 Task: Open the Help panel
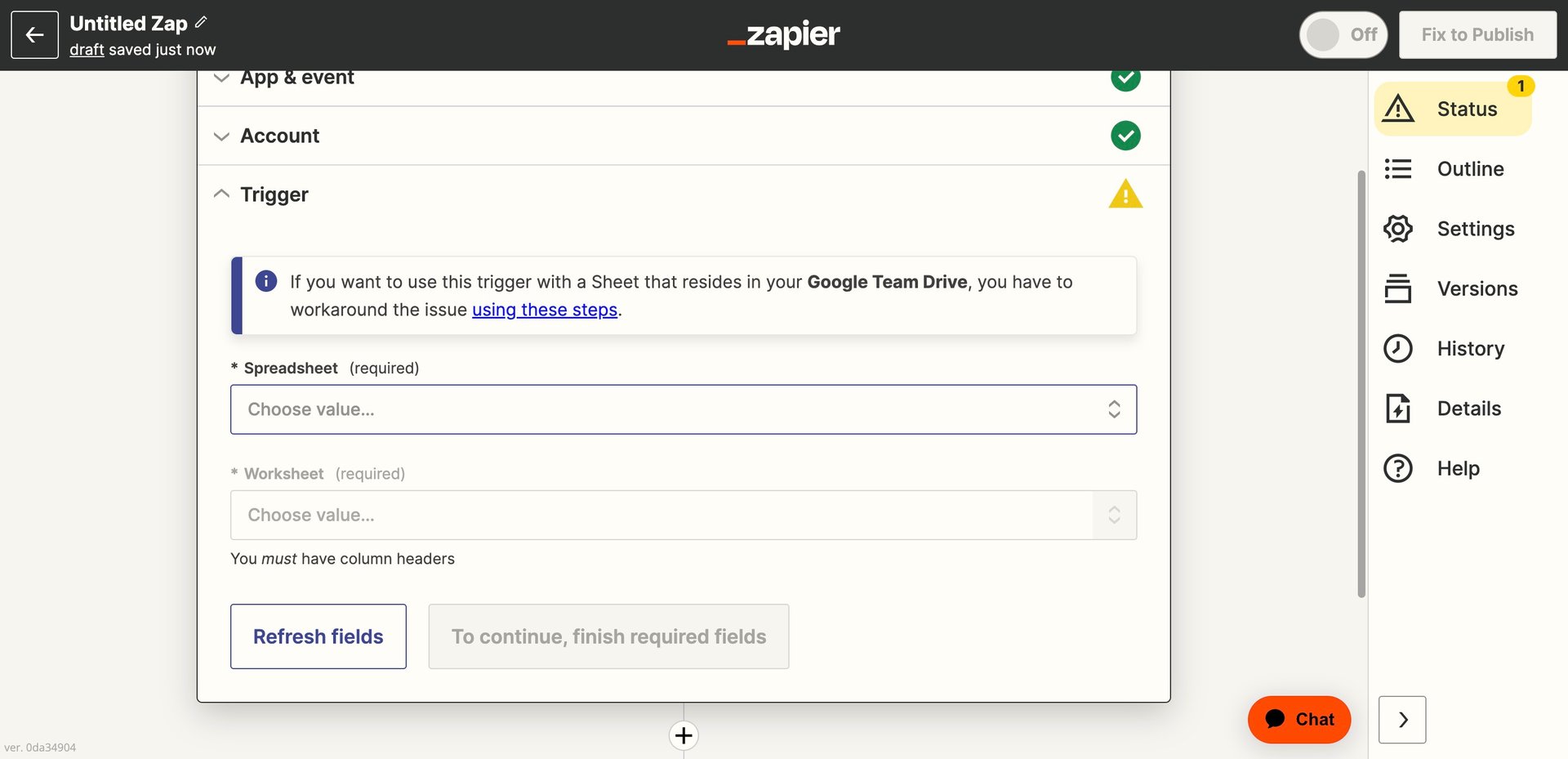[1453, 468]
